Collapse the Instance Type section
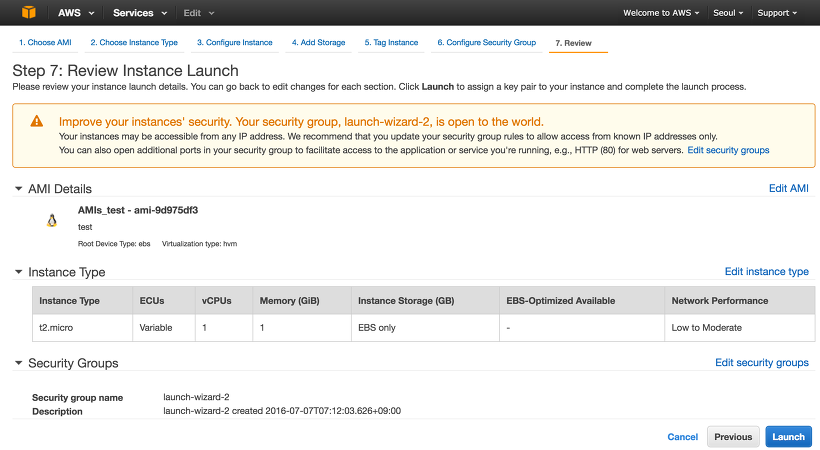This screenshot has height=450, width=820. (x=19, y=272)
